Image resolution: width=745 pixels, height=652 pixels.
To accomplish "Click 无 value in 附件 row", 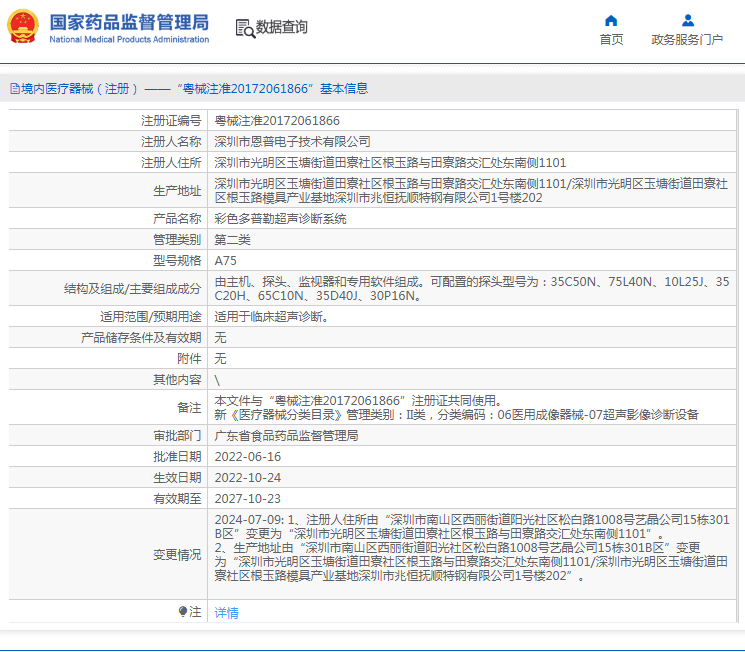I will pyautogui.click(x=220, y=358).
